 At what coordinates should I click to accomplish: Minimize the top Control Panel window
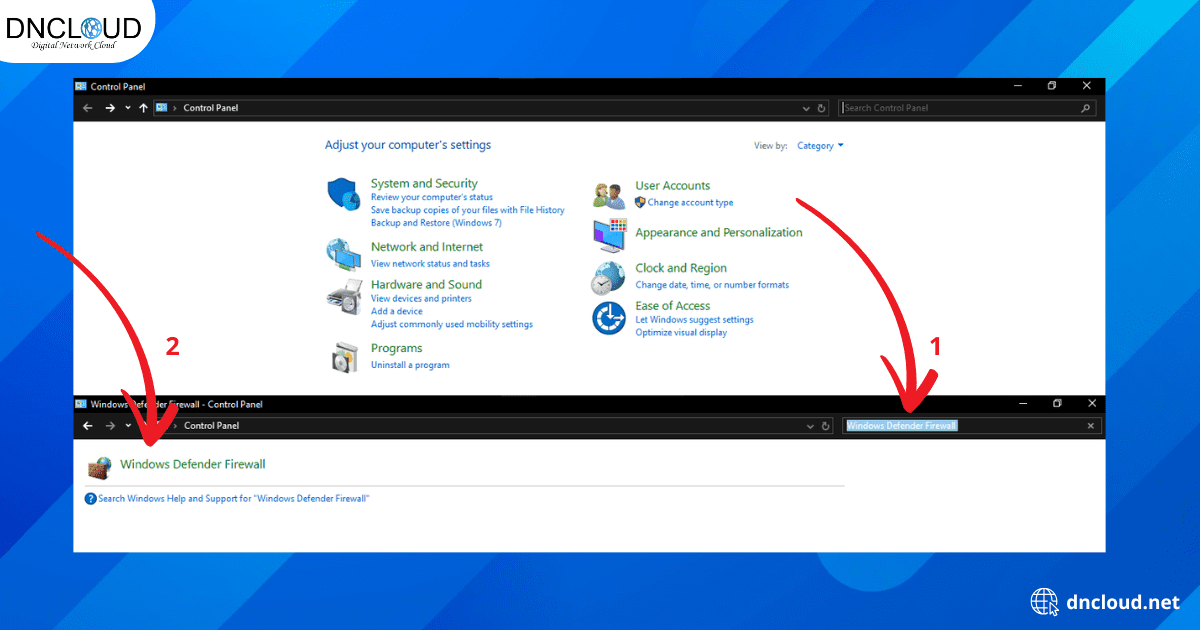tap(1017, 86)
